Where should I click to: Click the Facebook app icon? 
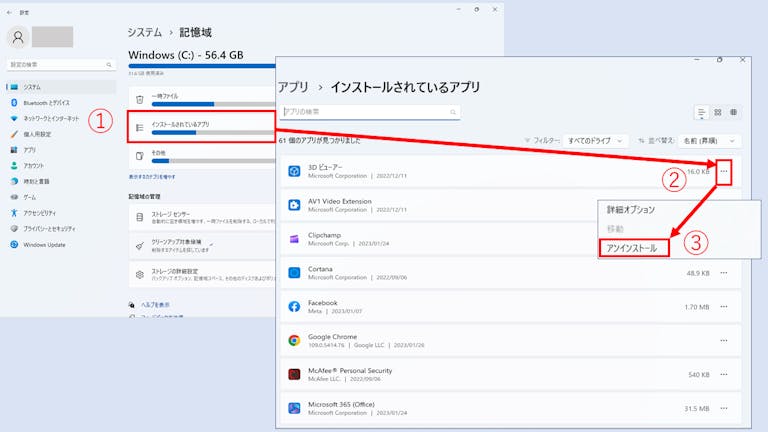tap(294, 307)
